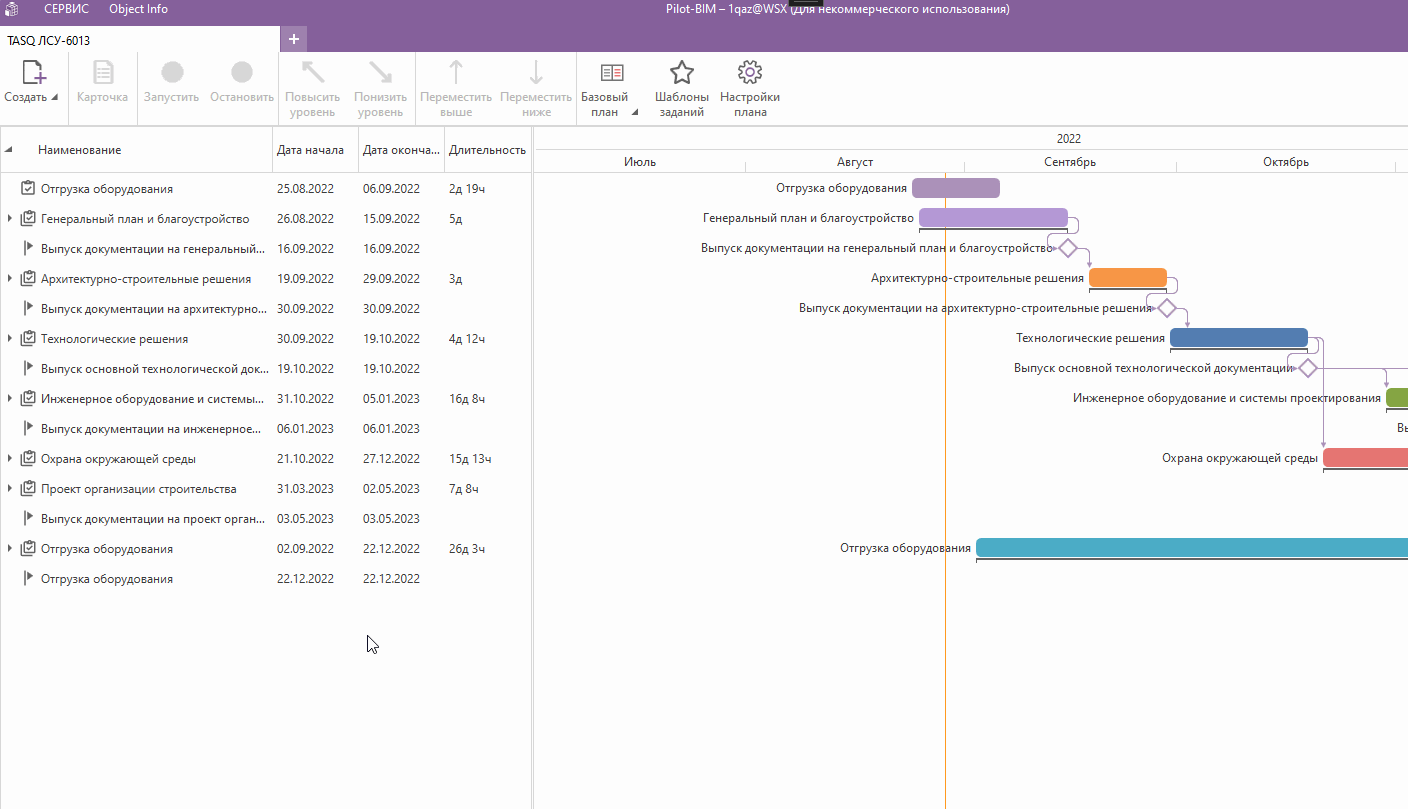Expand Охрана окружающей среды tree row
The image size is (1408, 809).
click(10, 459)
